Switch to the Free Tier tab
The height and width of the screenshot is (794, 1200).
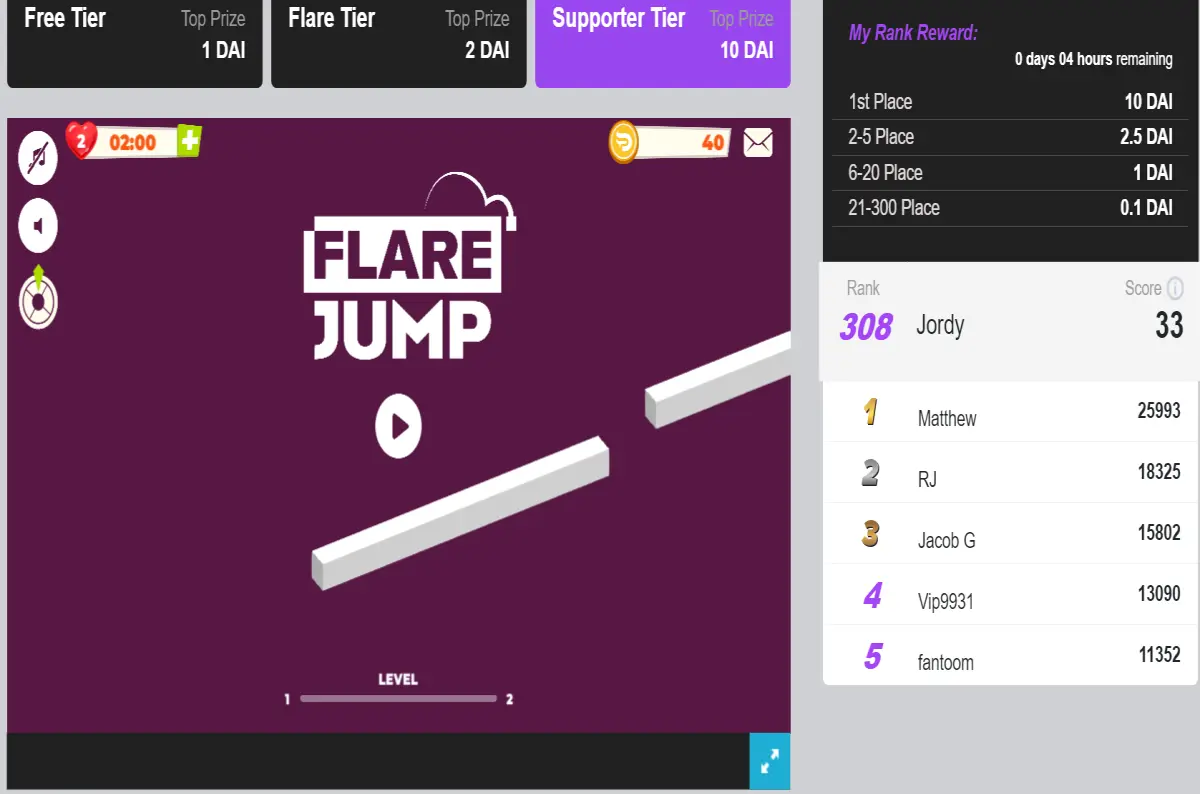[135, 44]
